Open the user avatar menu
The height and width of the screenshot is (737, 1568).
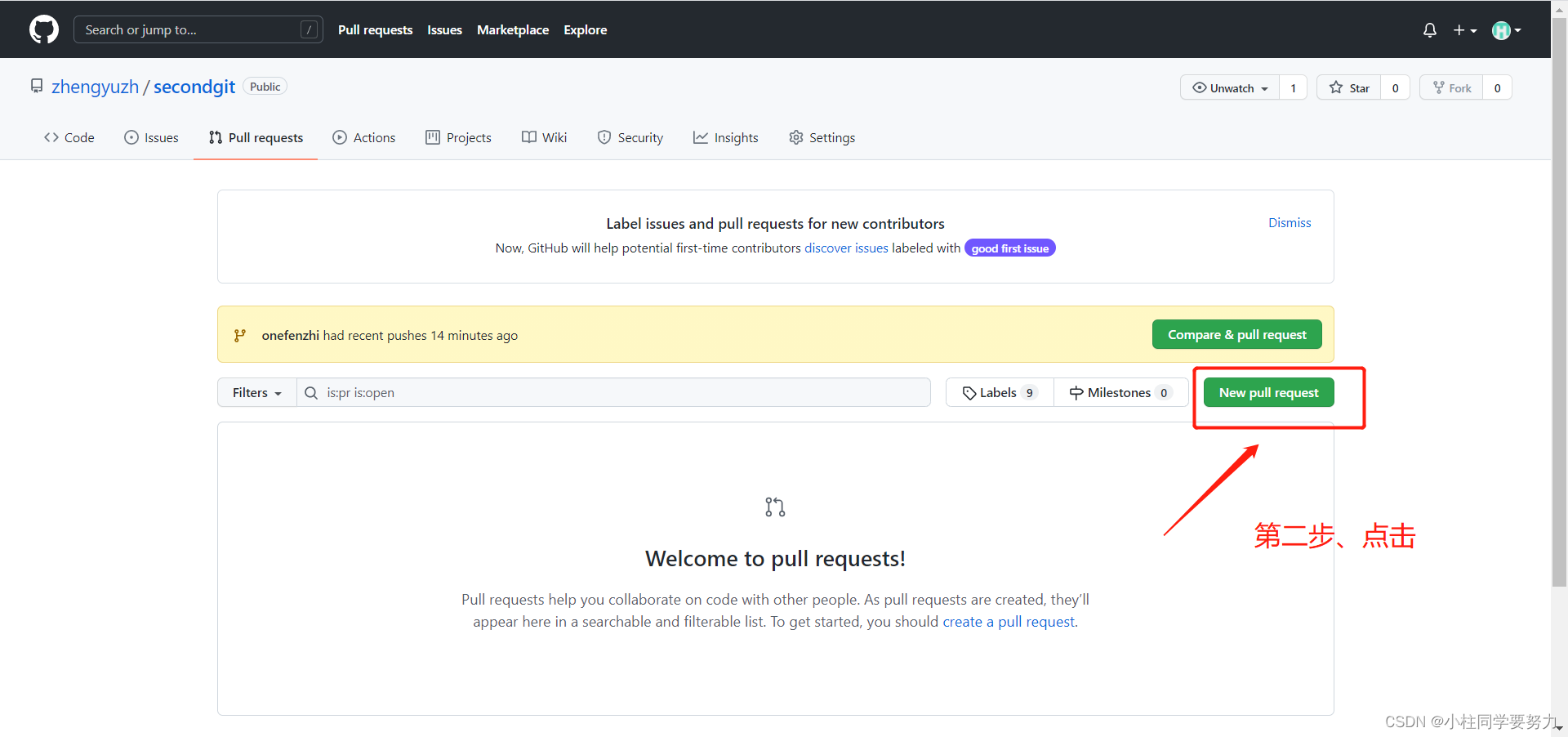(x=1505, y=30)
